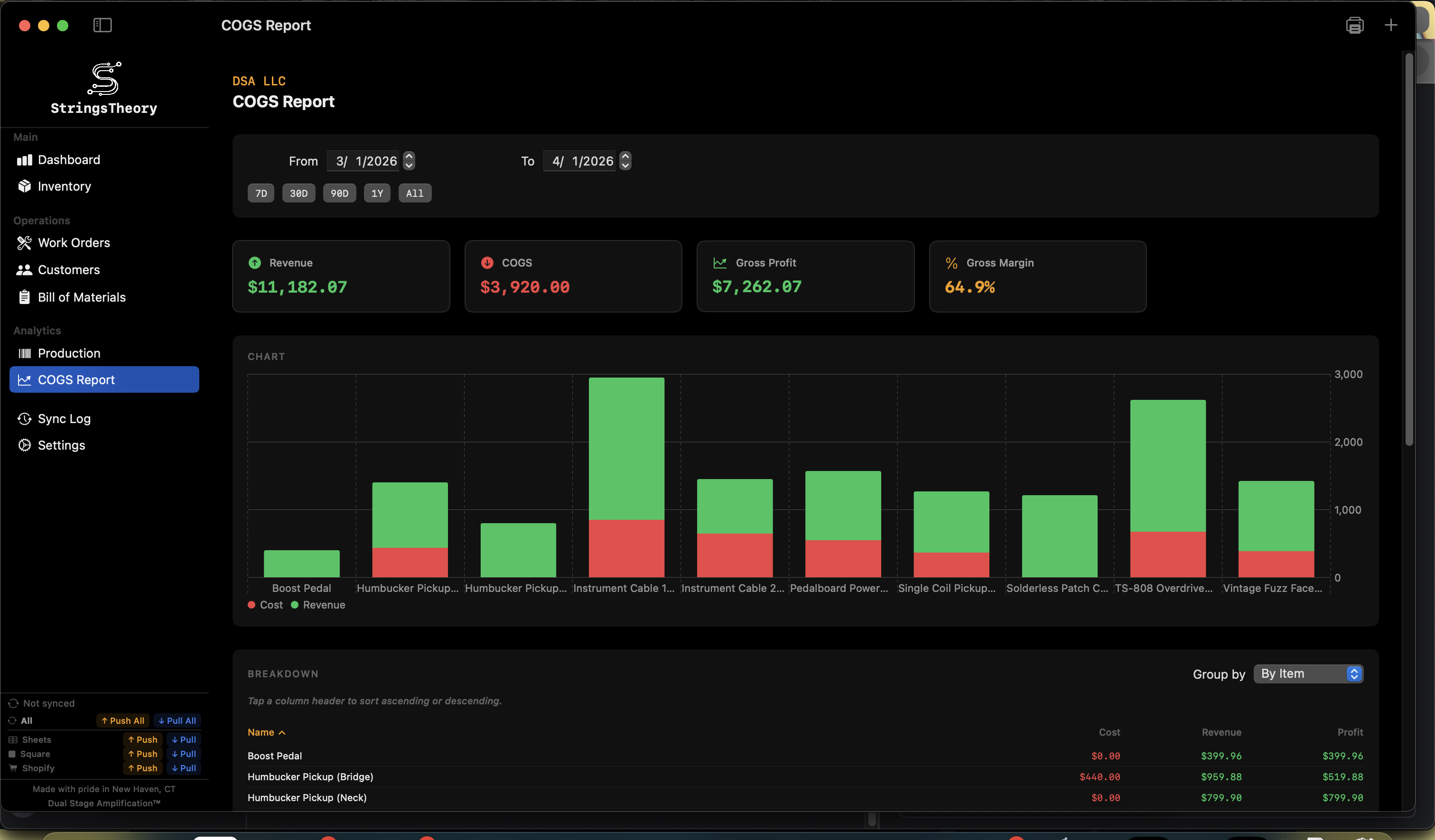Screen dimensions: 1435x840
Task: Choose the All date range preset
Action: [415, 194]
